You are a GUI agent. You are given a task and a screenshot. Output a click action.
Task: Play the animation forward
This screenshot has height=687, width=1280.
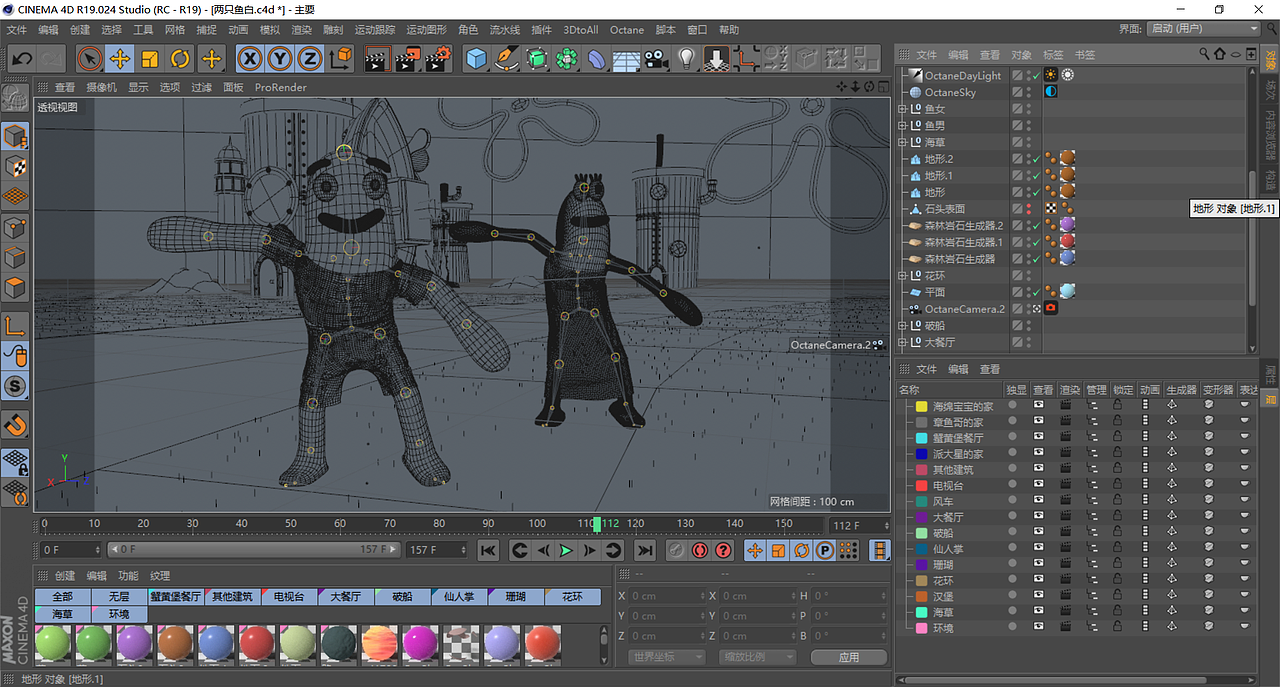(566, 550)
